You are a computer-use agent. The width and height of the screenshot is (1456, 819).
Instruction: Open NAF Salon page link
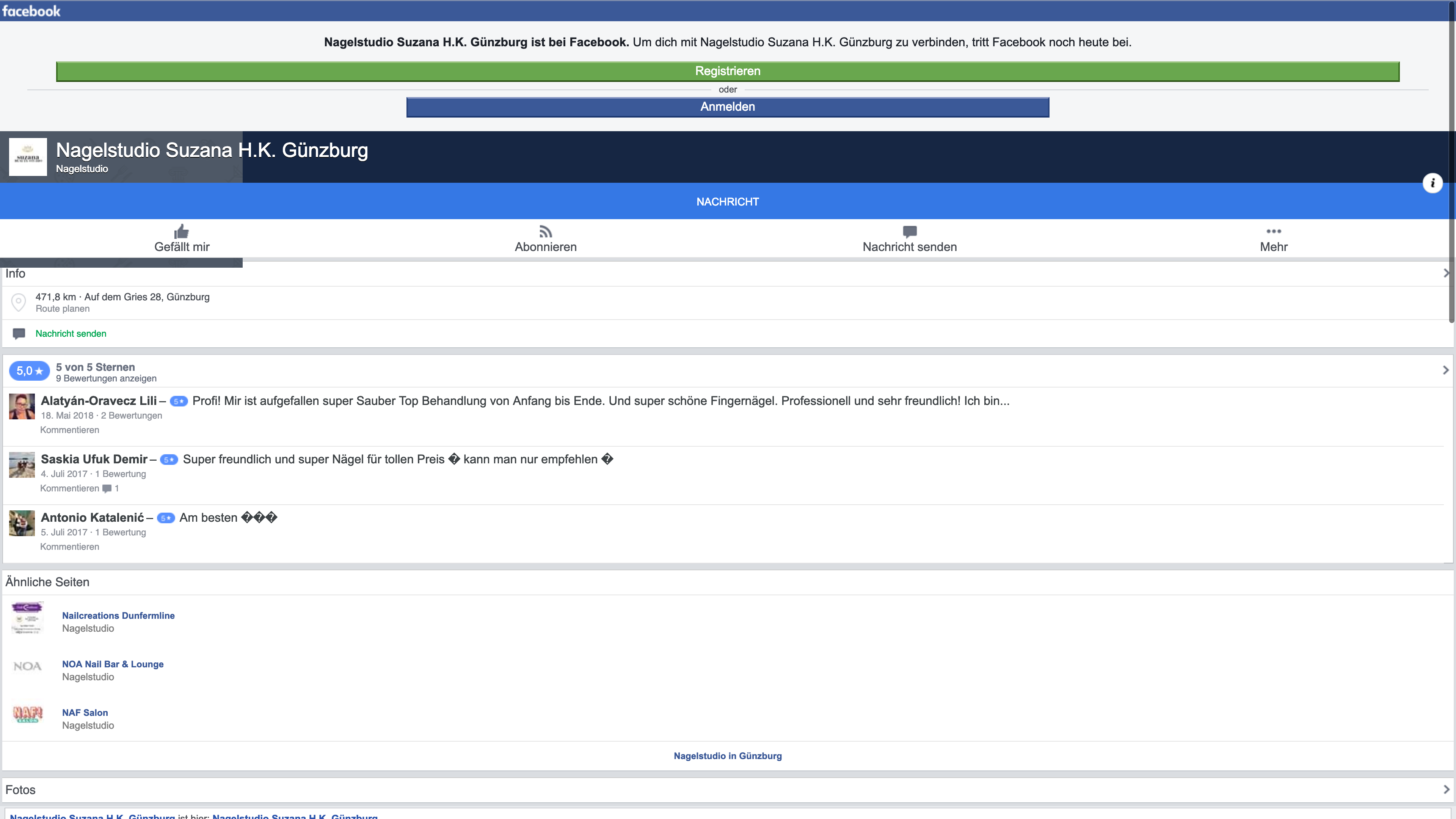click(x=85, y=713)
